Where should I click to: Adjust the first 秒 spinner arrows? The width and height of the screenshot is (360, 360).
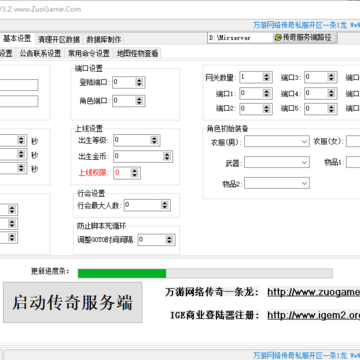click(x=21, y=140)
